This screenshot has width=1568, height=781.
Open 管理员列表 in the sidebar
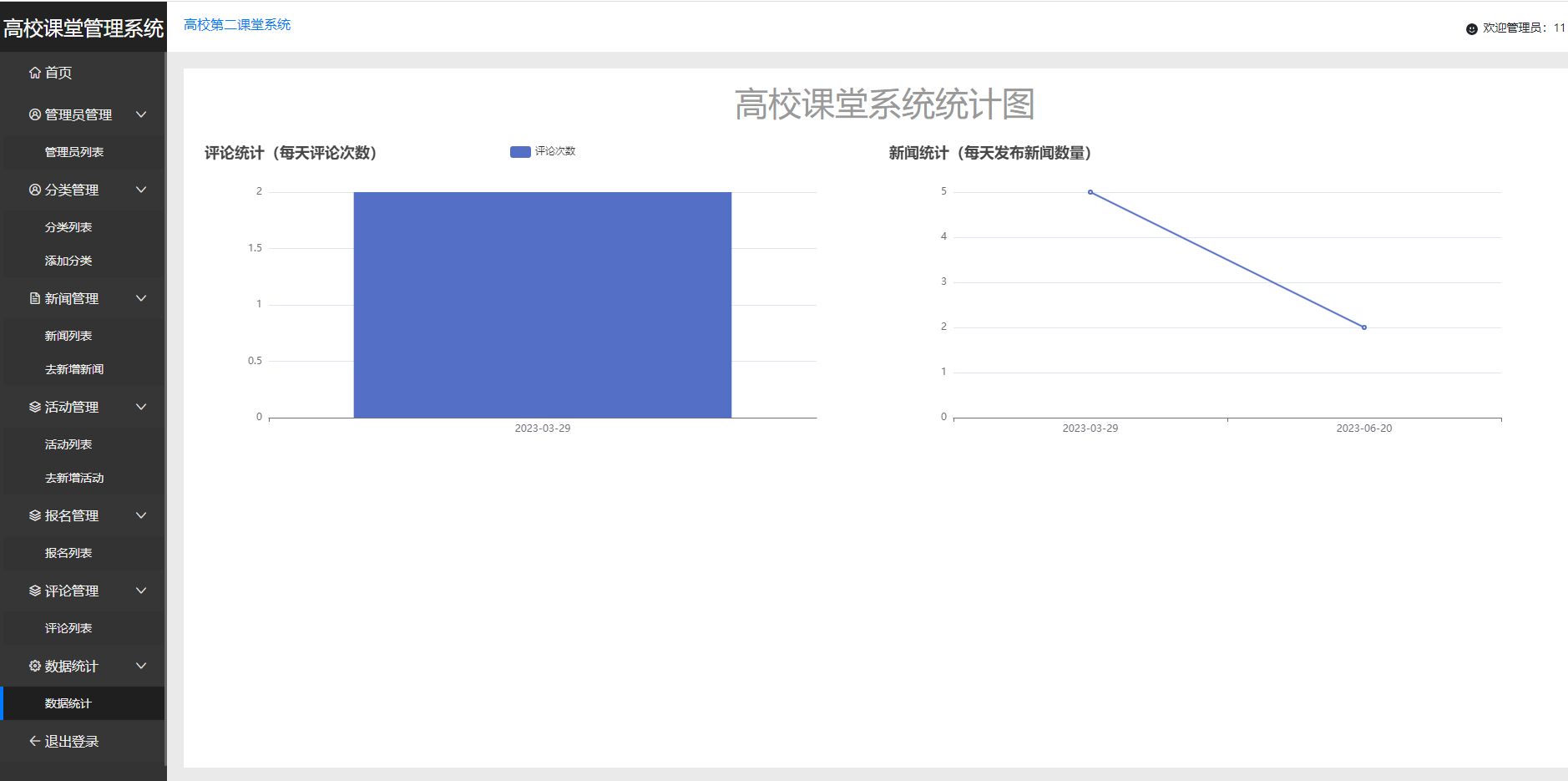click(x=83, y=152)
